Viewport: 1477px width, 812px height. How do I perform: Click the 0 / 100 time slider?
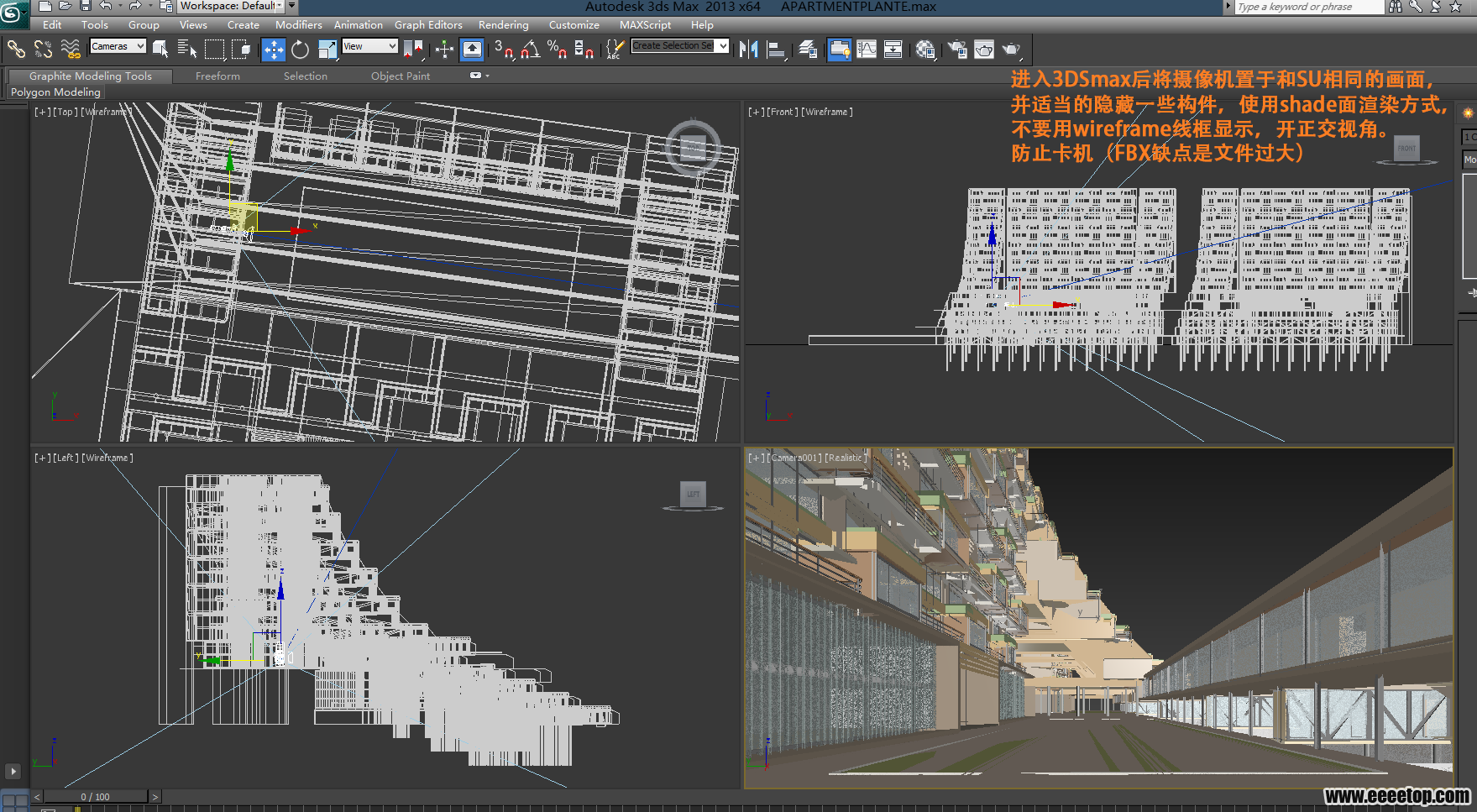[96, 797]
